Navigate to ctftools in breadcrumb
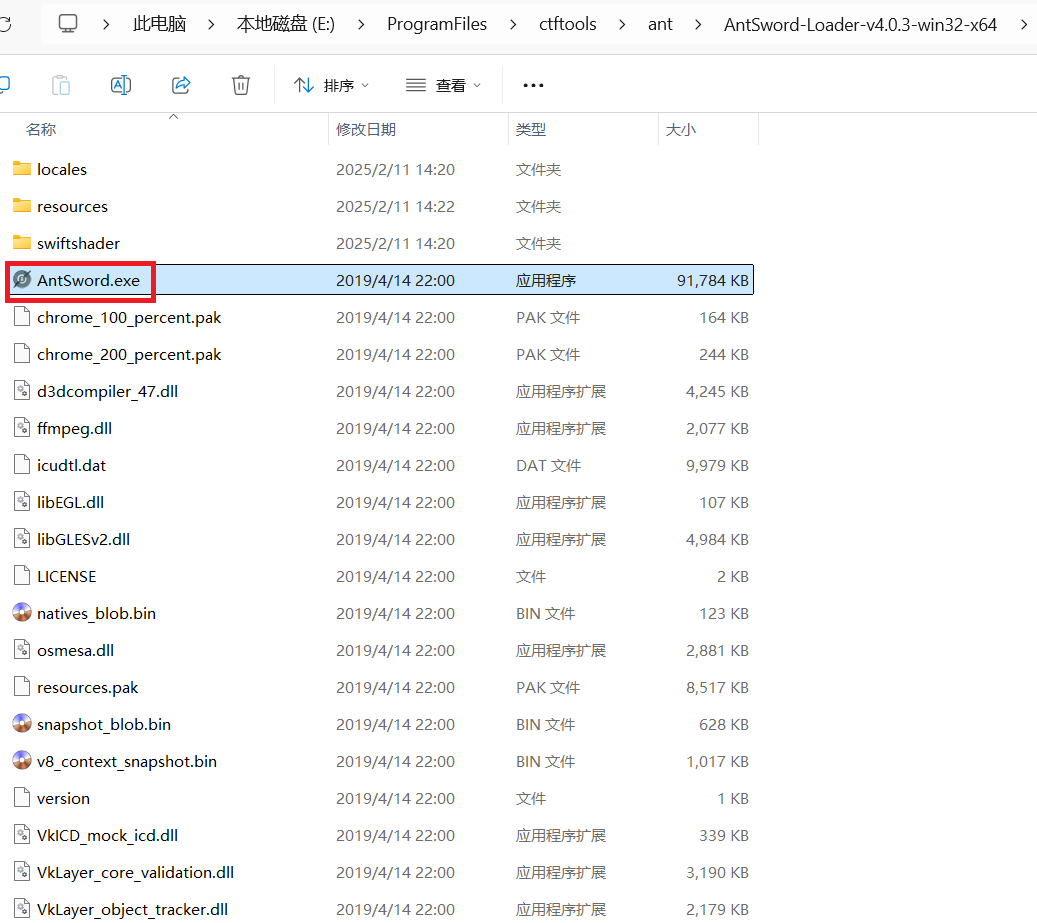 point(567,24)
